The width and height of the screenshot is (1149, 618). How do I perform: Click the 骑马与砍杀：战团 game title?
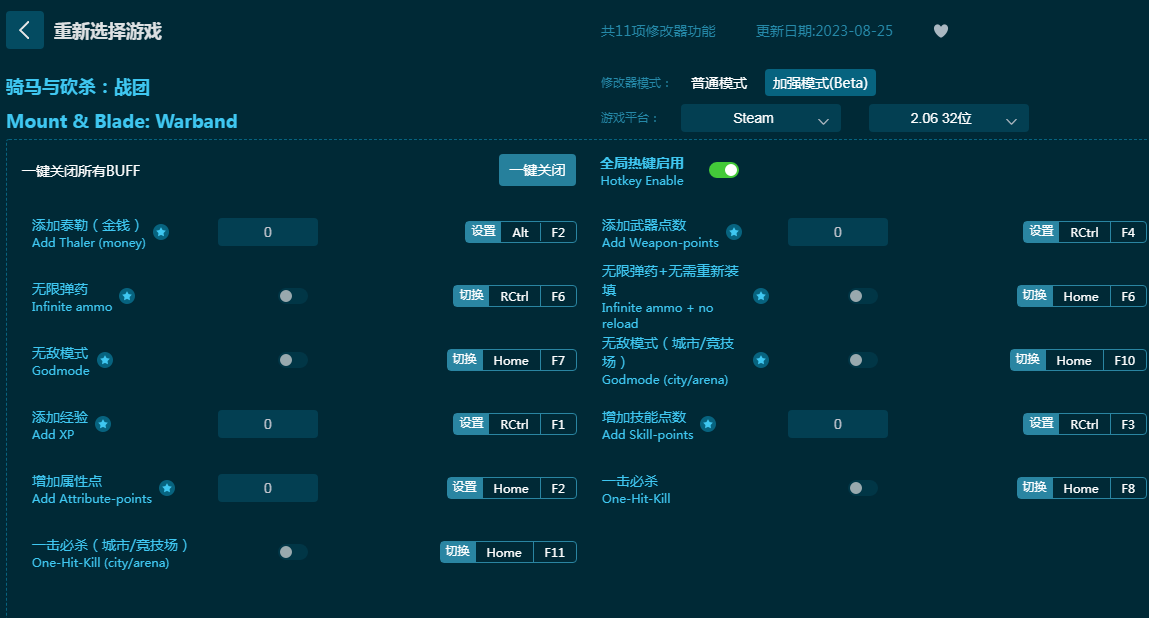click(x=78, y=87)
